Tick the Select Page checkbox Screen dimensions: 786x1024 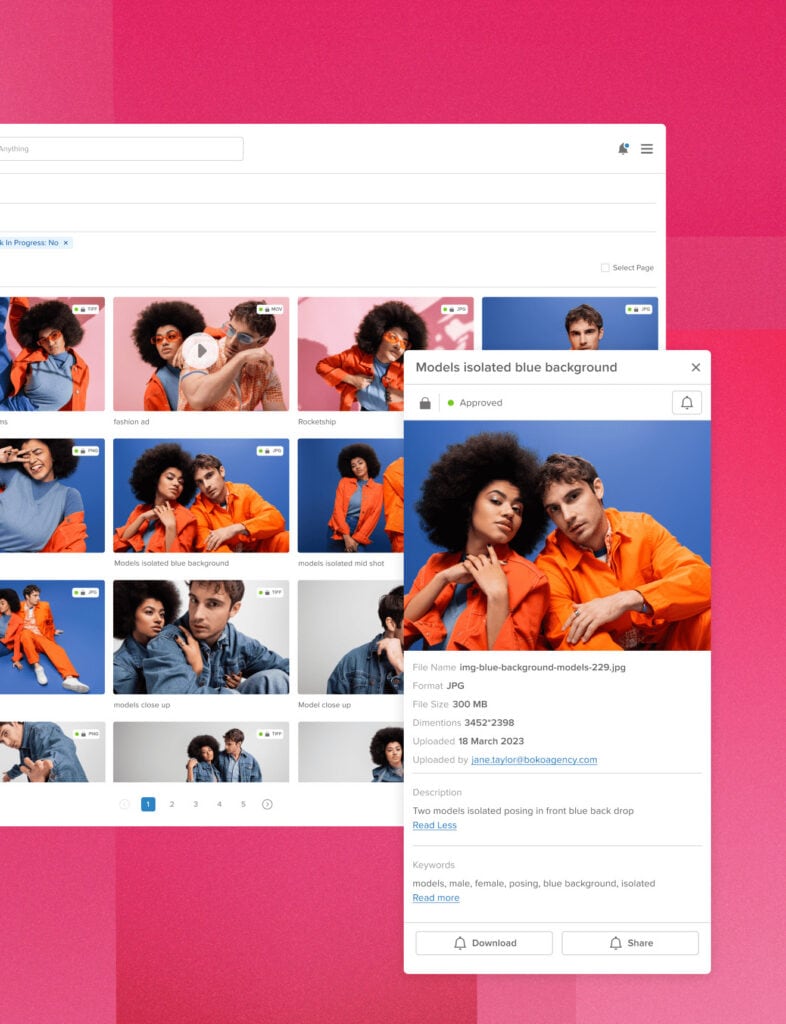[605, 268]
